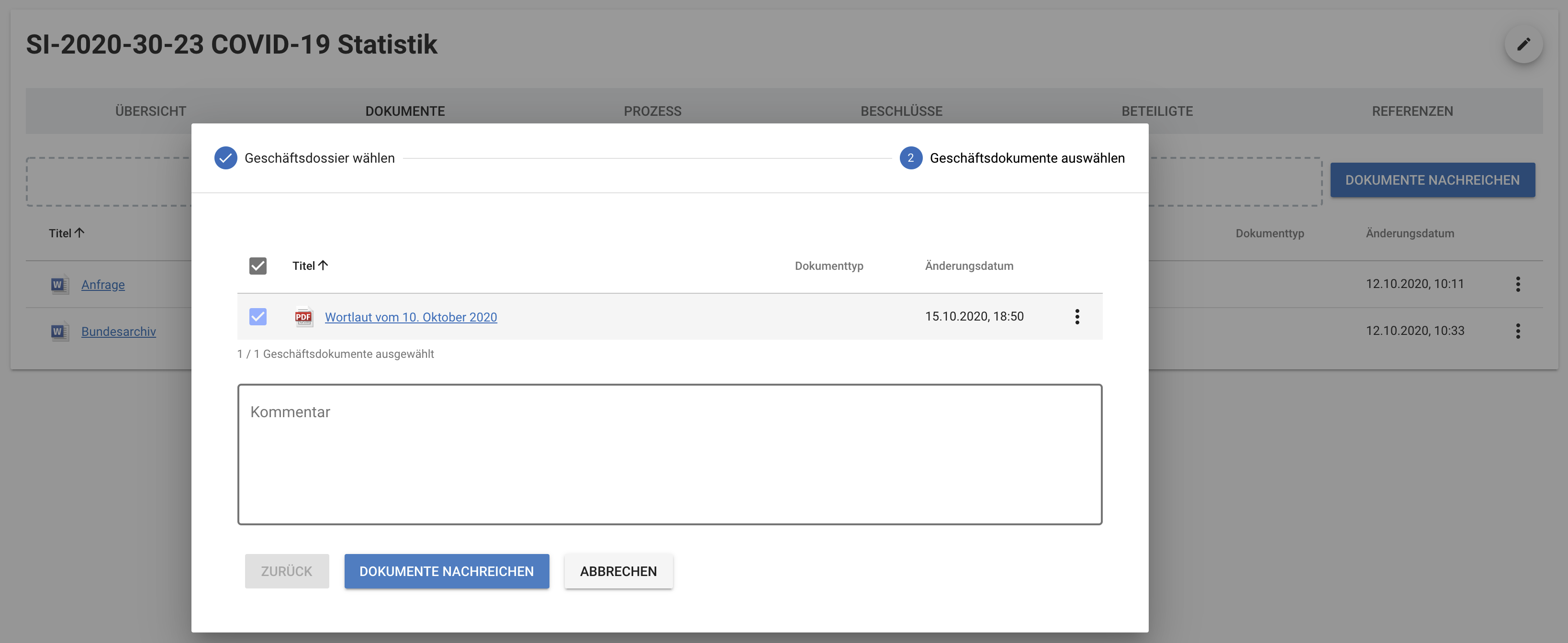Image resolution: width=1568 pixels, height=643 pixels.
Task: Toggle the select-all checkbox in header
Action: (x=258, y=266)
